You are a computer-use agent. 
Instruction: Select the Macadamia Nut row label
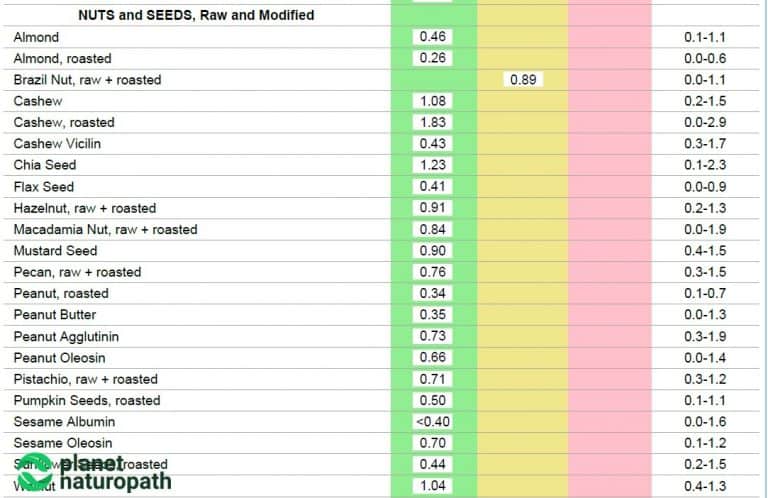point(105,229)
